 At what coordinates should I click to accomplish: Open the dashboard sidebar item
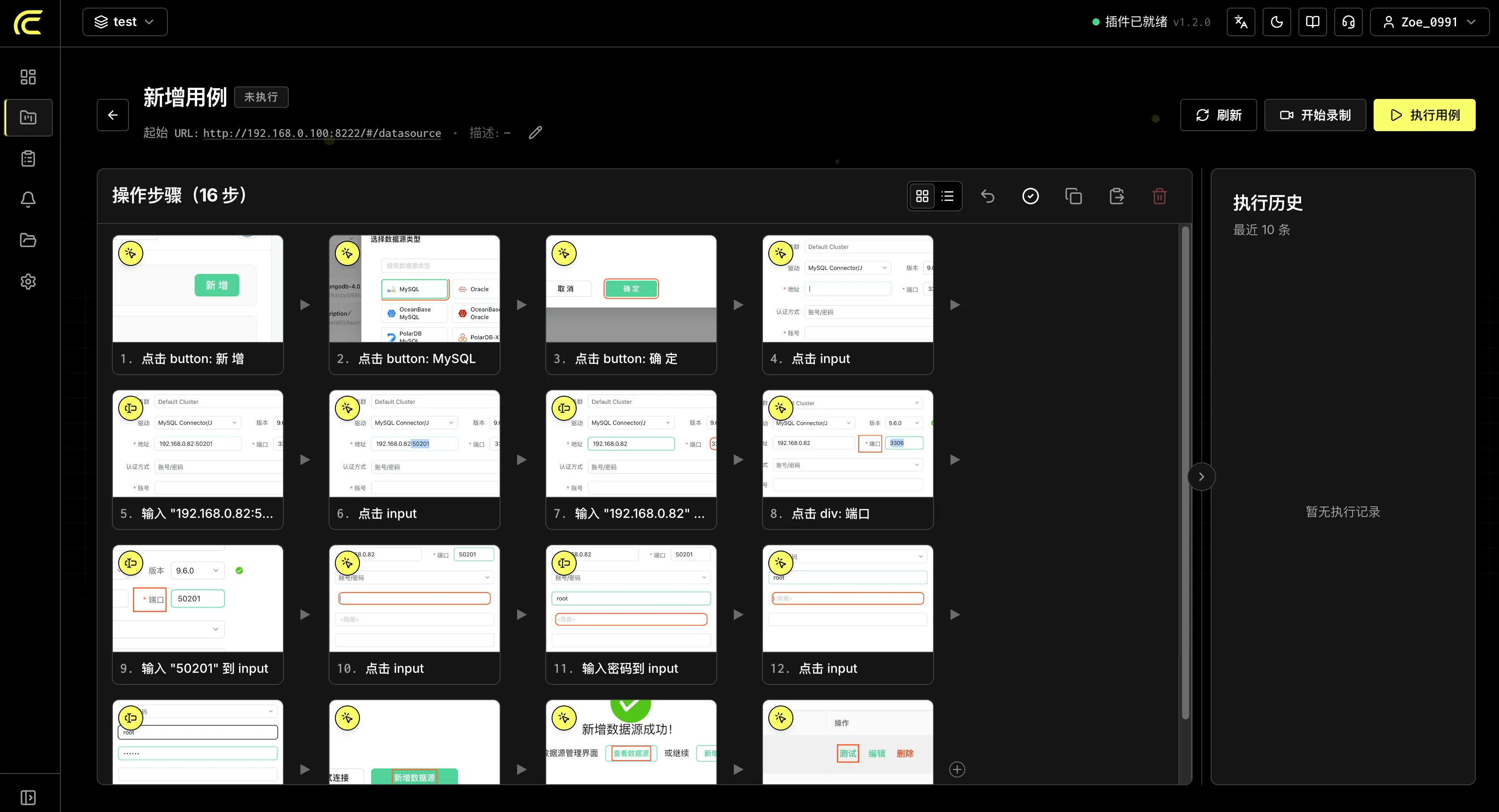coord(28,77)
